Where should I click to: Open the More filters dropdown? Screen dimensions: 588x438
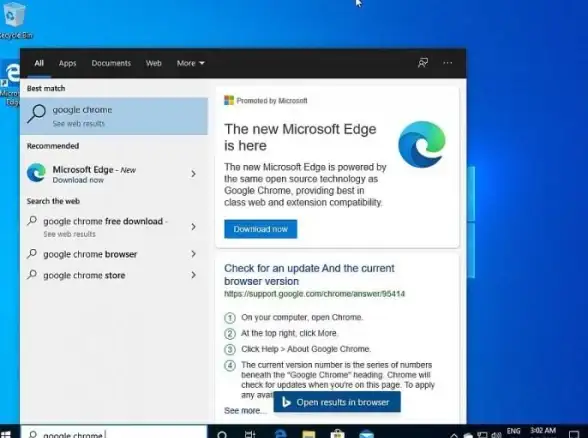click(x=190, y=63)
